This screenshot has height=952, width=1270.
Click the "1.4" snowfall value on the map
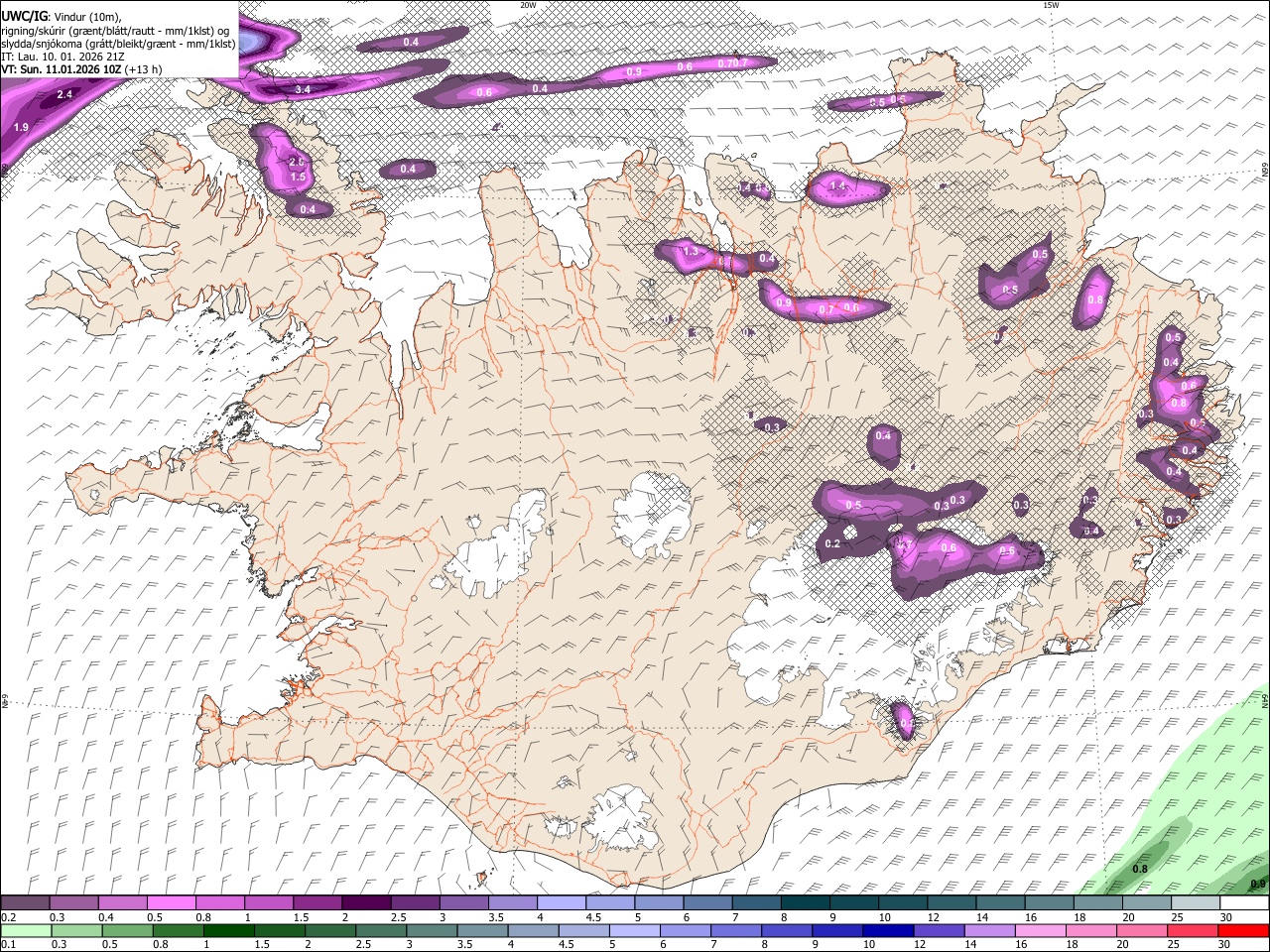click(837, 185)
